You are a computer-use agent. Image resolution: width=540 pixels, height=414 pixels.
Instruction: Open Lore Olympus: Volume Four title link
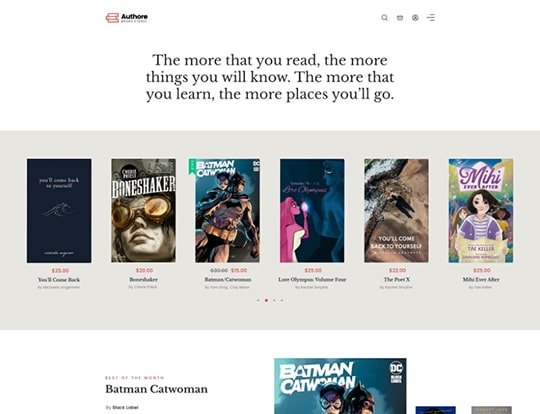point(312,279)
